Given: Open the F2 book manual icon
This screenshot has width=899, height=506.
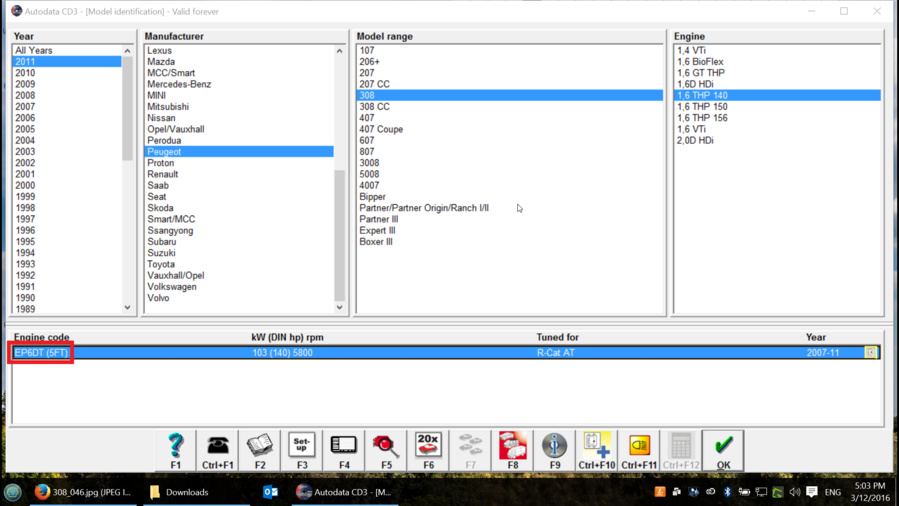Looking at the screenshot, I should click(260, 451).
